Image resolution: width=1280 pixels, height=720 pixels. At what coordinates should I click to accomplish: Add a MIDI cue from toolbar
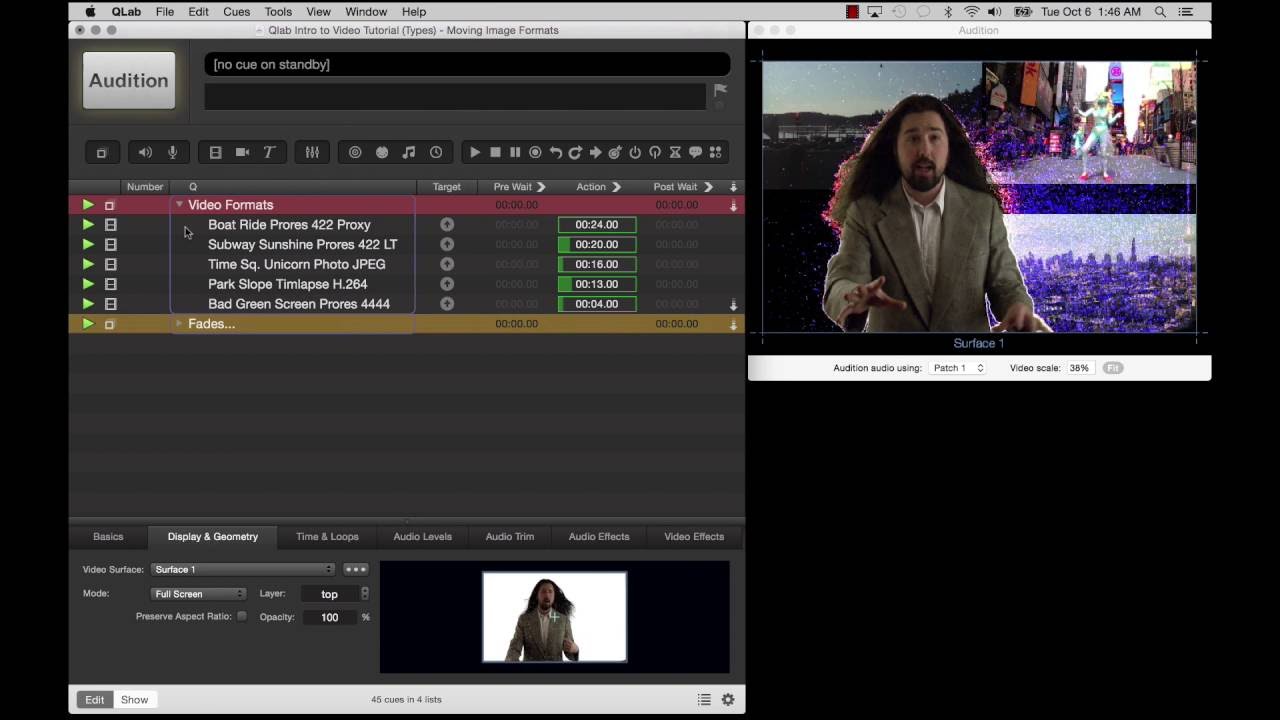point(382,153)
